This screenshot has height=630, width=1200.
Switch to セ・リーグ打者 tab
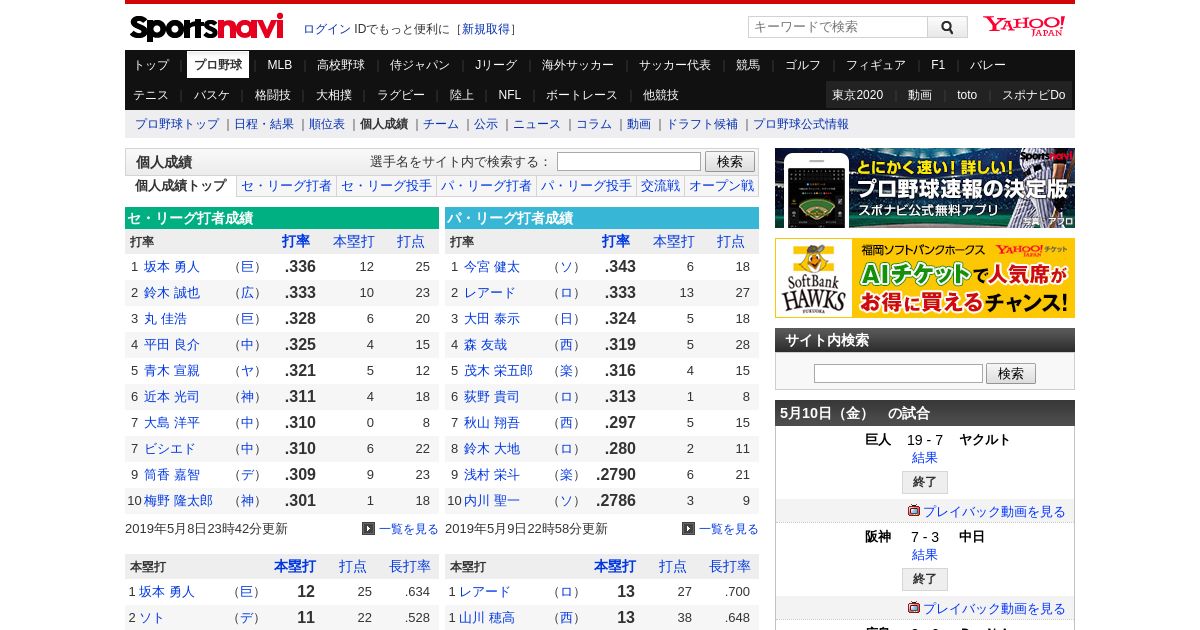pyautogui.click(x=286, y=186)
